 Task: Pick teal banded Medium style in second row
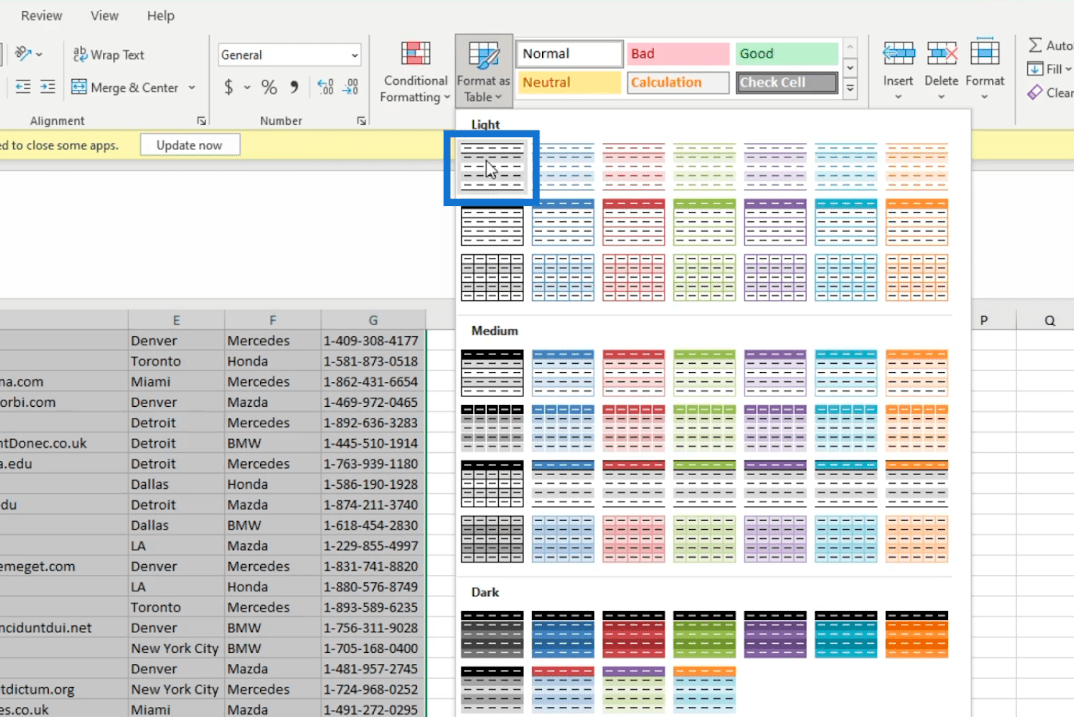tap(846, 428)
